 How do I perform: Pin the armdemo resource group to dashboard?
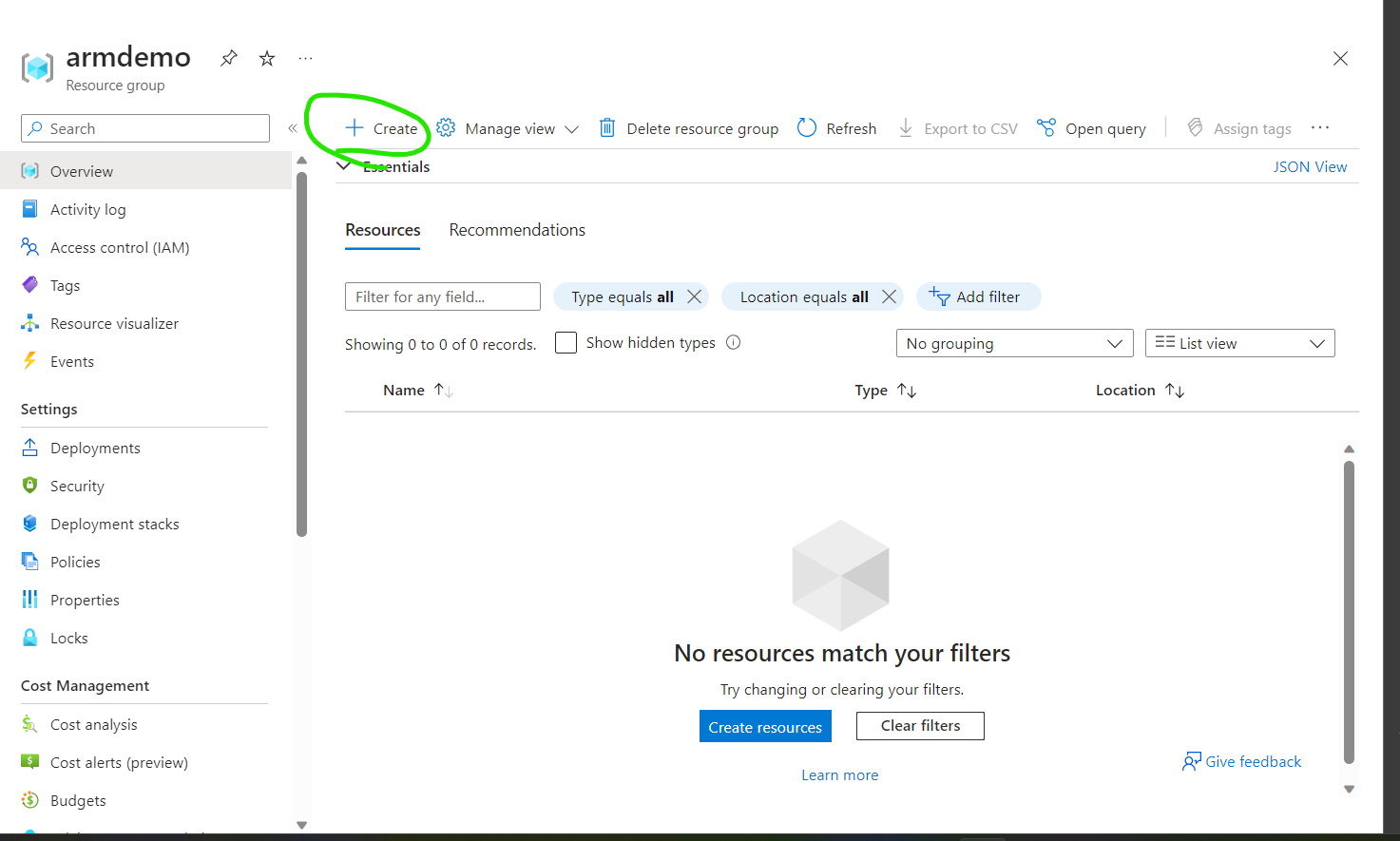point(229,59)
